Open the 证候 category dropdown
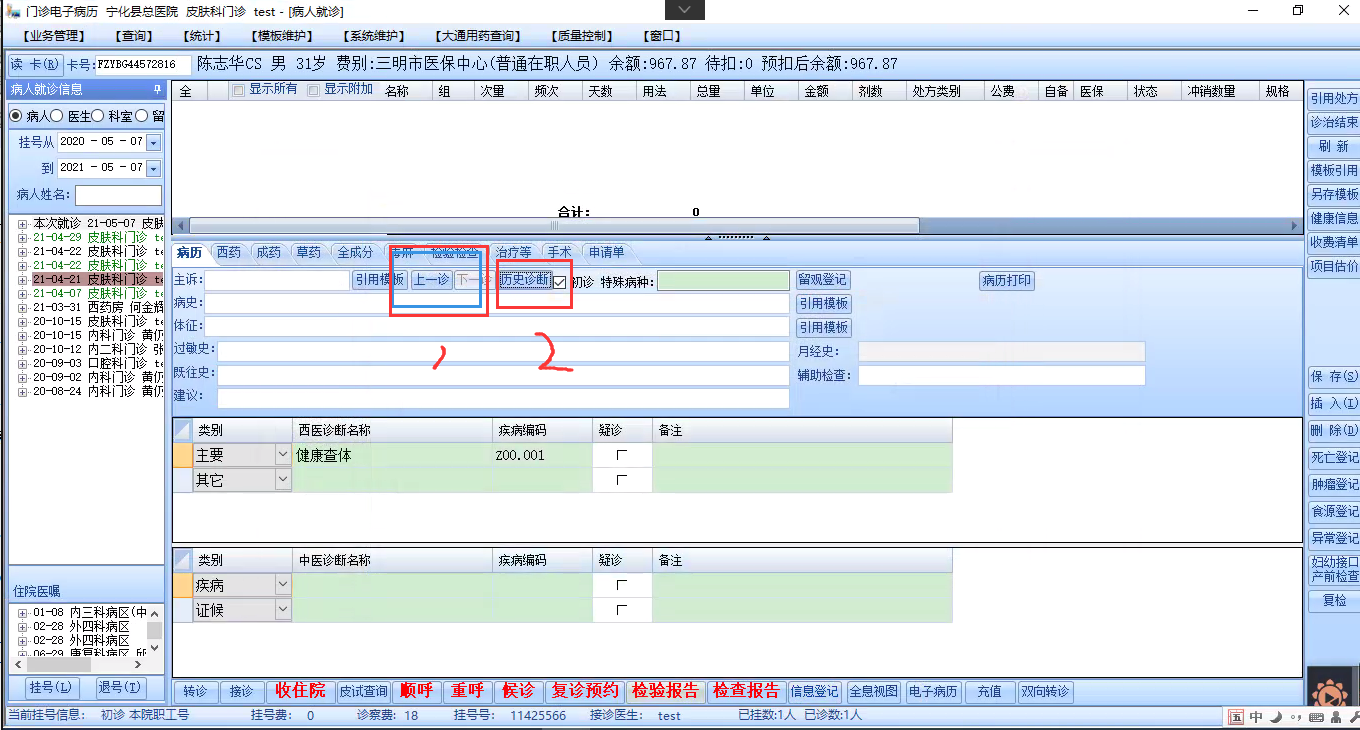 [x=283, y=610]
